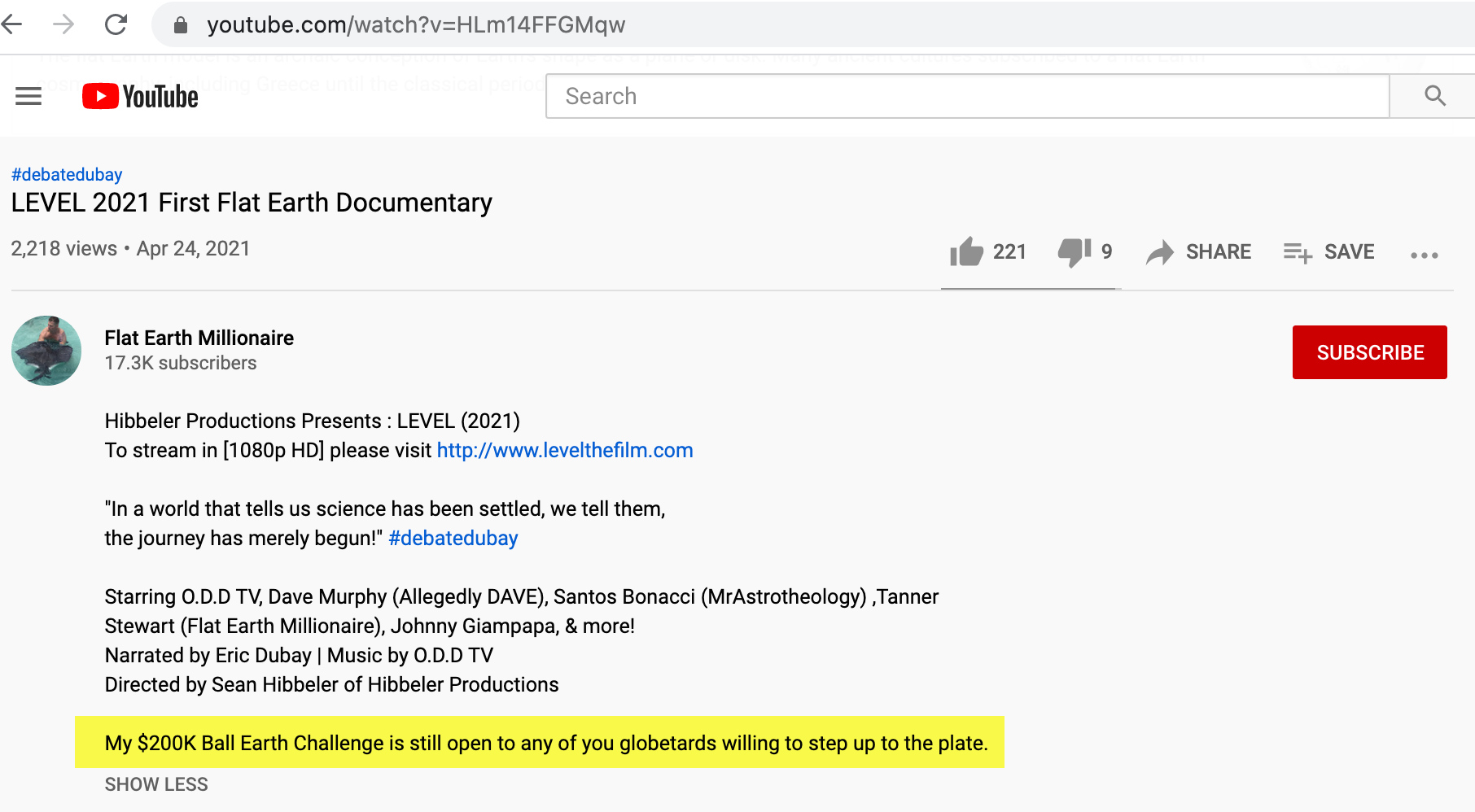Go back with the browser back arrow
Screen dimensions: 1475x812
11,24
